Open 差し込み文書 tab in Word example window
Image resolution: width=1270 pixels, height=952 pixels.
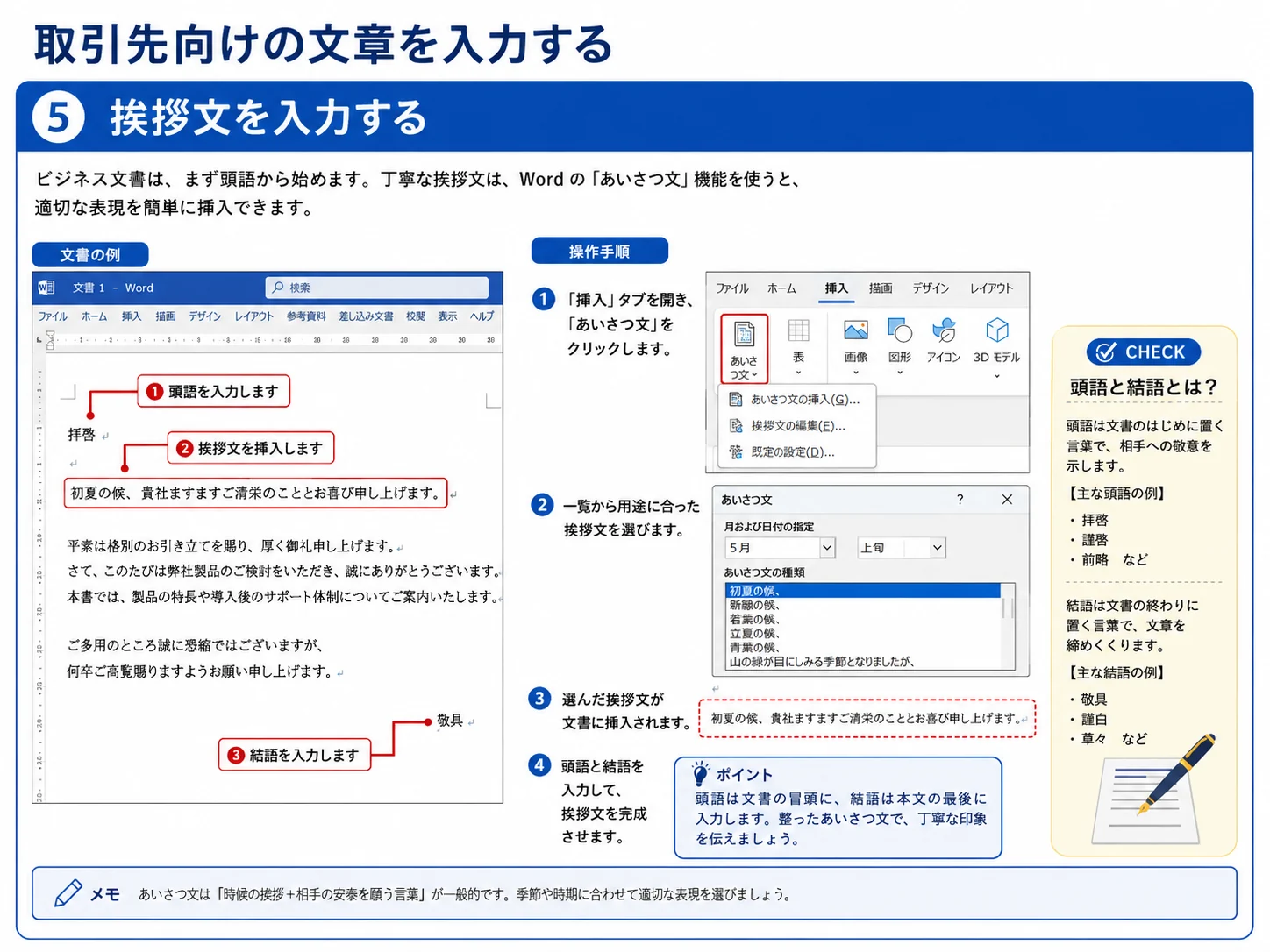tap(366, 316)
